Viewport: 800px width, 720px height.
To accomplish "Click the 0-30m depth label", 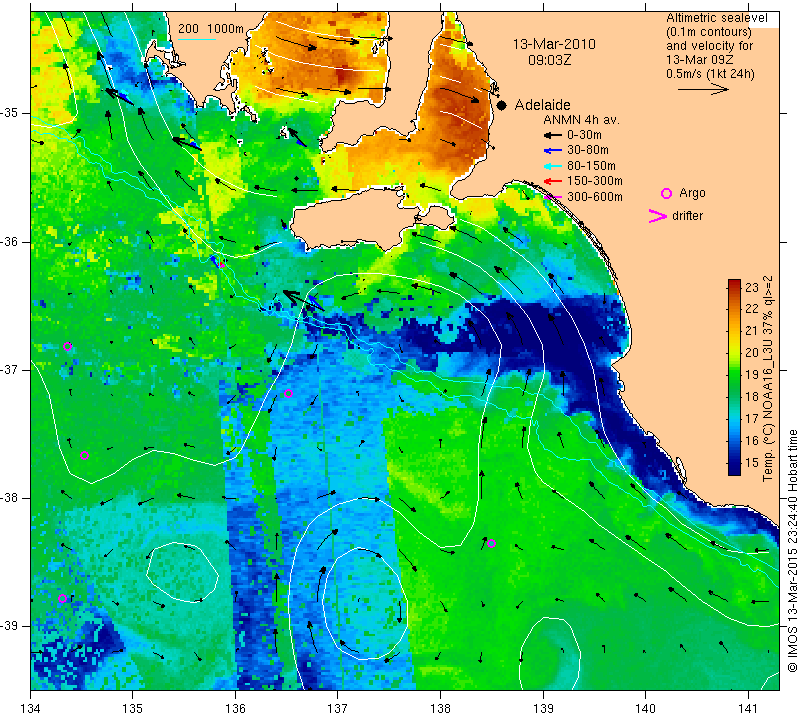I will tap(584, 135).
